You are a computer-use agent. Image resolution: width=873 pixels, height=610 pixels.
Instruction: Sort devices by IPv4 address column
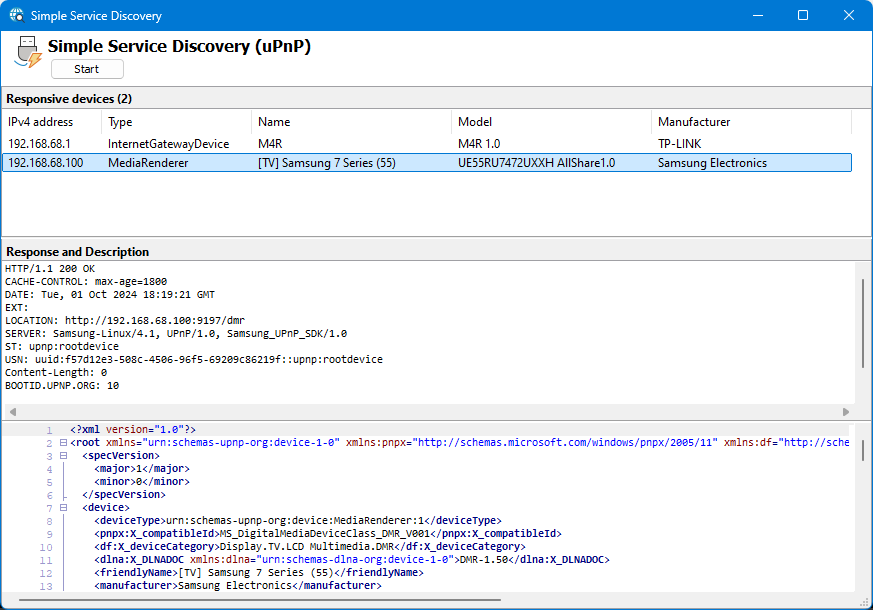(x=52, y=122)
